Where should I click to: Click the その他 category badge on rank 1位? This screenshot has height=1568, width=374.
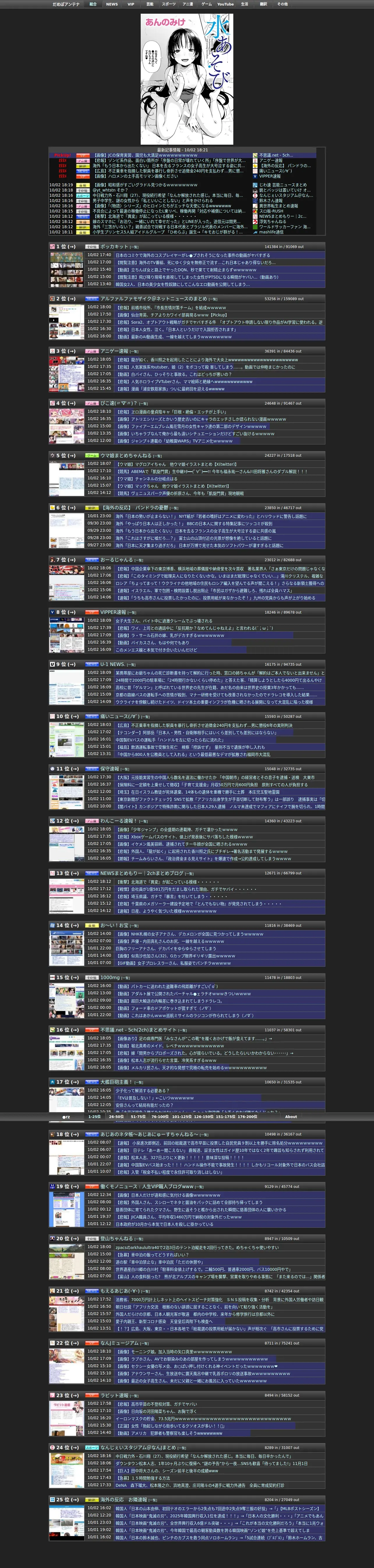[x=91, y=247]
